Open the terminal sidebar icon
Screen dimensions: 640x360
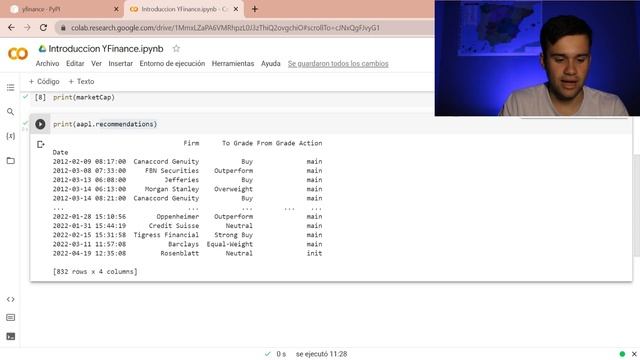(11, 336)
